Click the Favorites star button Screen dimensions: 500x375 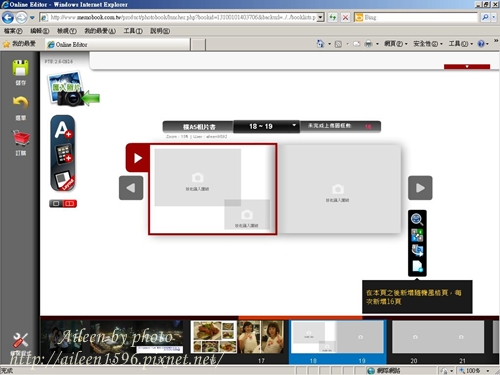click(x=19, y=44)
